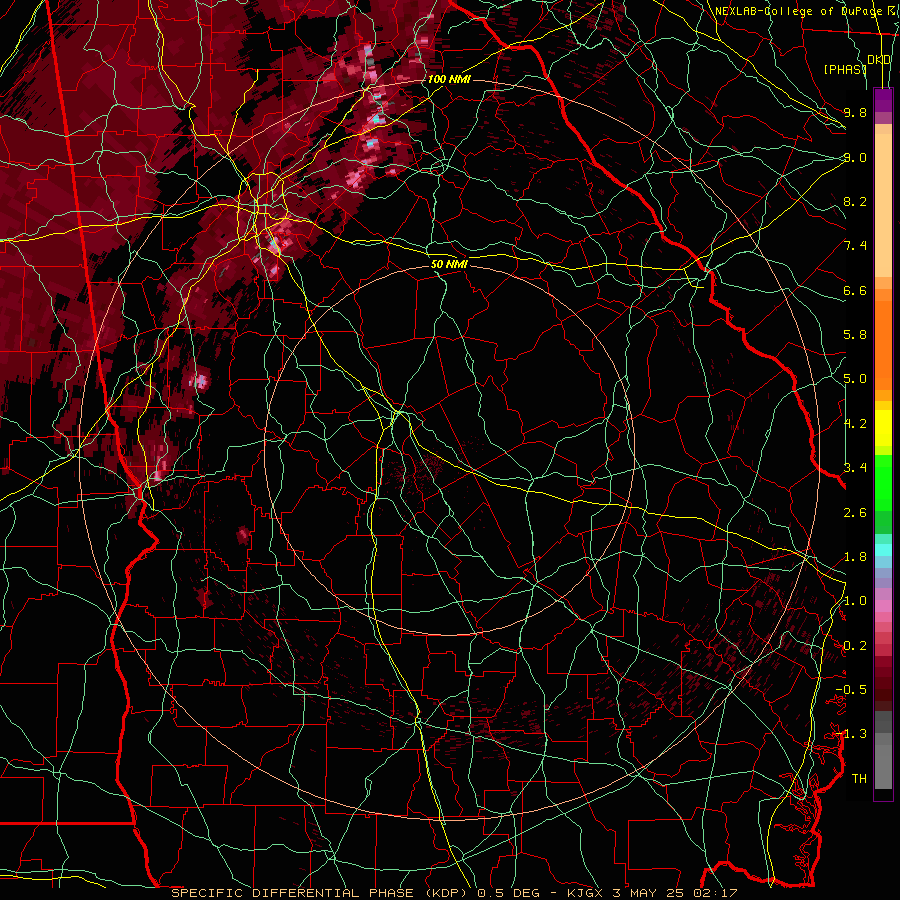Click the [PHAS] legend label
900x900 pixels.
coord(845,69)
